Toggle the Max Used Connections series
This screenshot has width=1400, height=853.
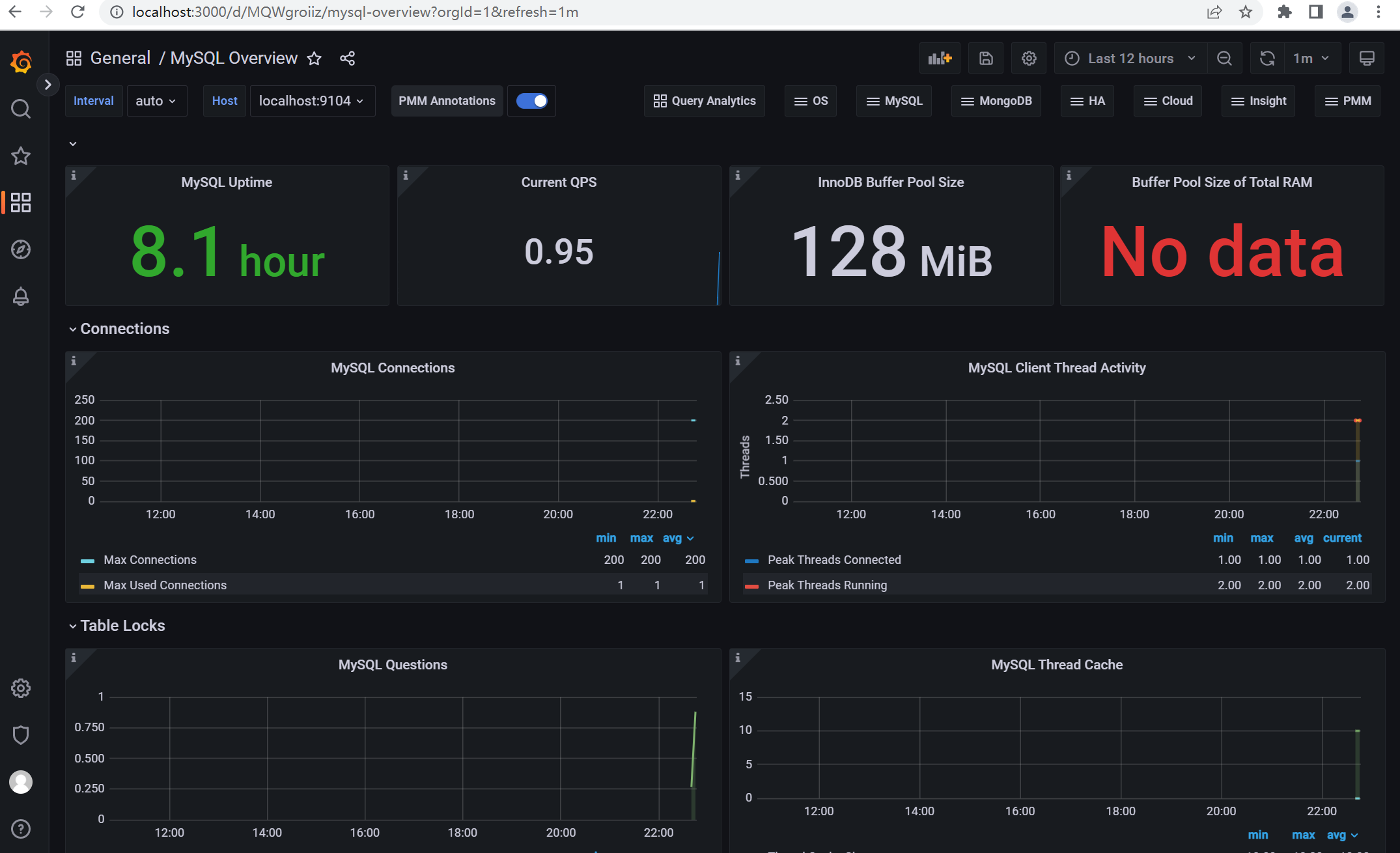pos(165,585)
